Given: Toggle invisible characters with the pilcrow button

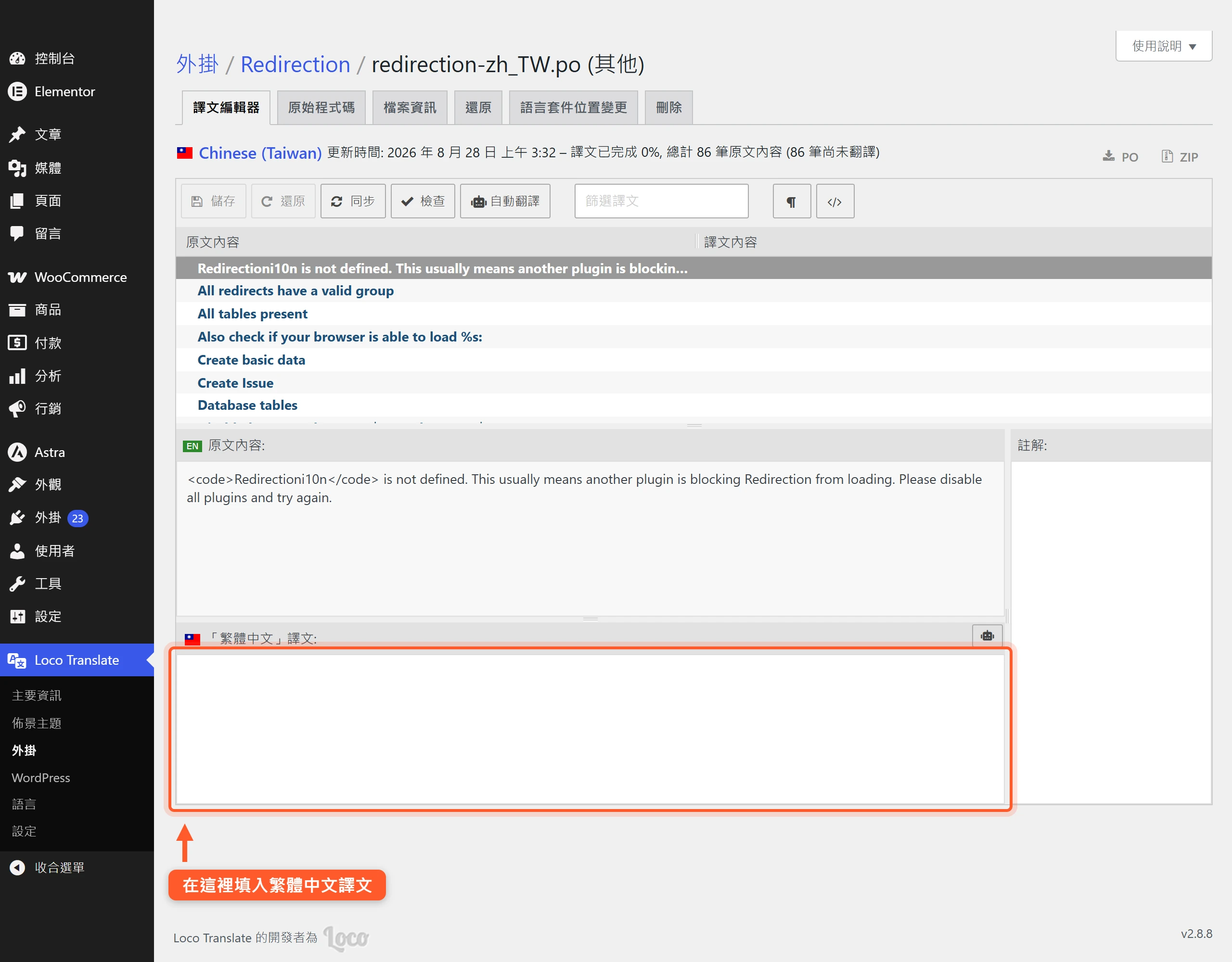Looking at the screenshot, I should click(792, 202).
